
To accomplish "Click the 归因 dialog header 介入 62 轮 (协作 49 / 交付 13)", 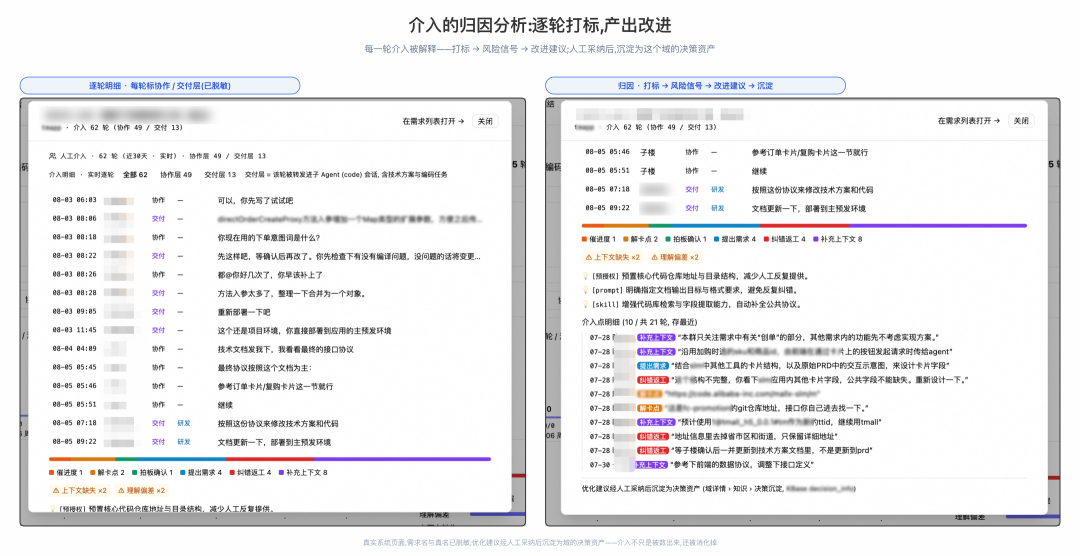I will click(x=661, y=127).
